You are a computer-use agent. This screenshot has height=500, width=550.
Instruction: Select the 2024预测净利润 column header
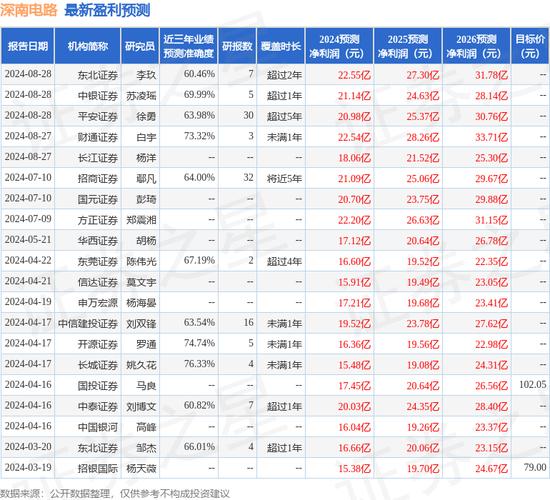coord(339,46)
